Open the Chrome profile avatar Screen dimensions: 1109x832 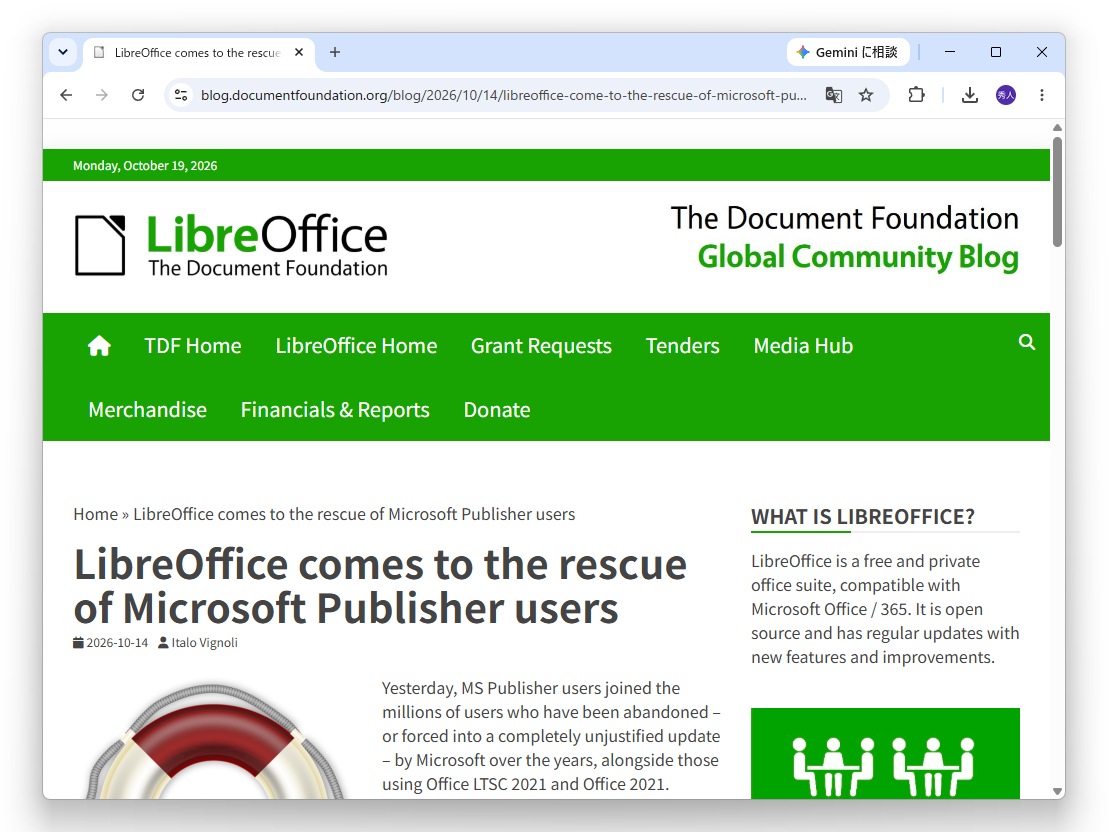[x=1006, y=95]
